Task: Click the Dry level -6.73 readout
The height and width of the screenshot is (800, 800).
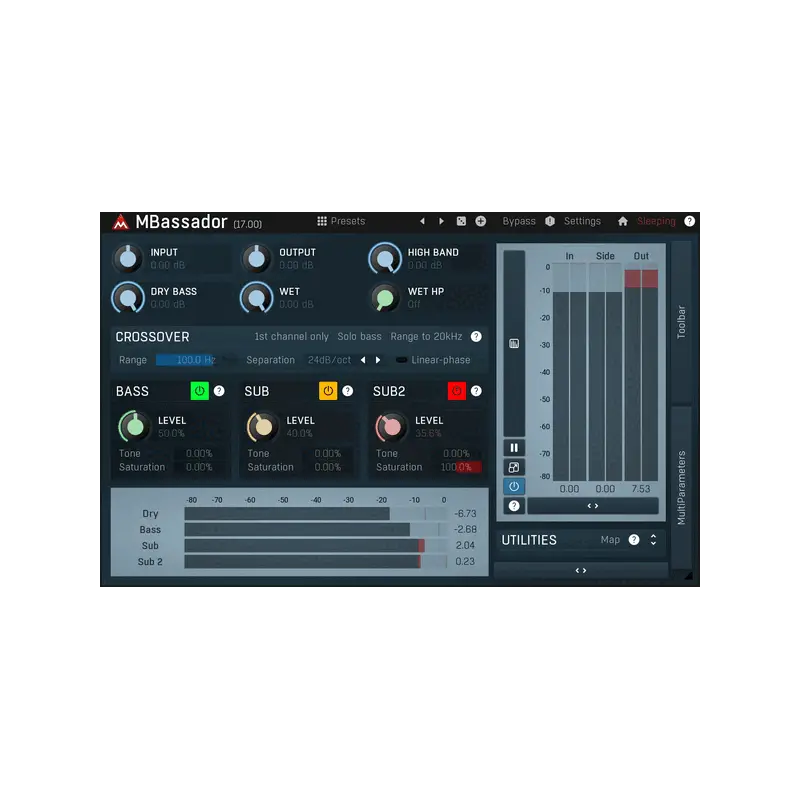Action: [x=465, y=514]
